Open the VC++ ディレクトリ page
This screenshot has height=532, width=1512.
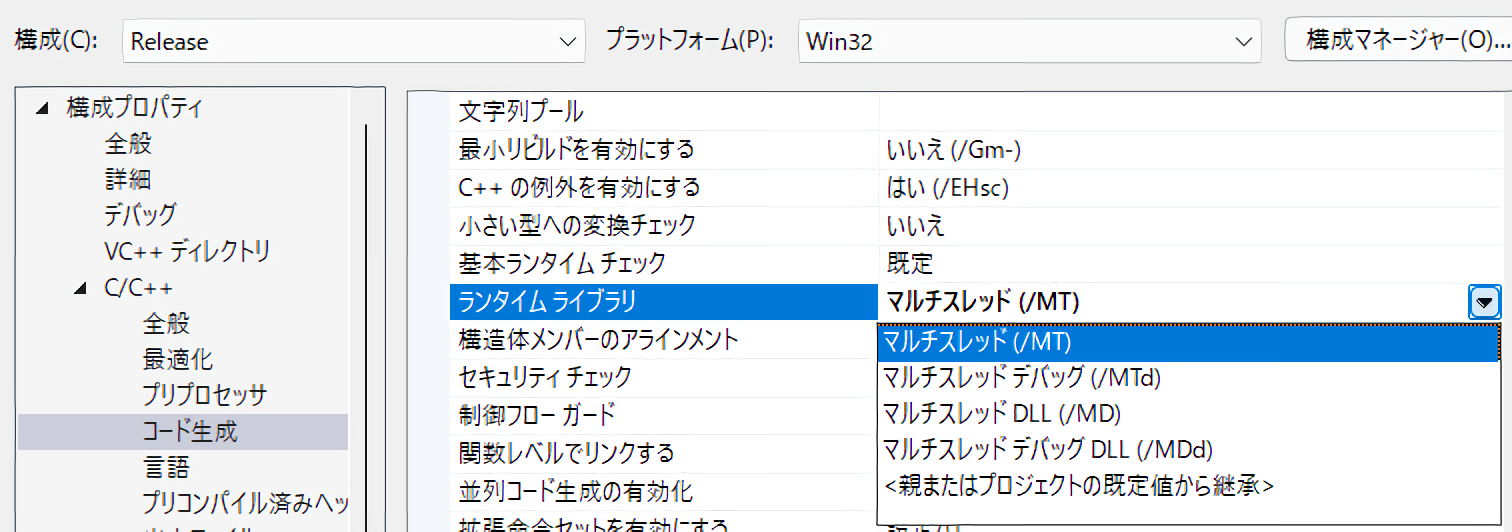(187, 251)
